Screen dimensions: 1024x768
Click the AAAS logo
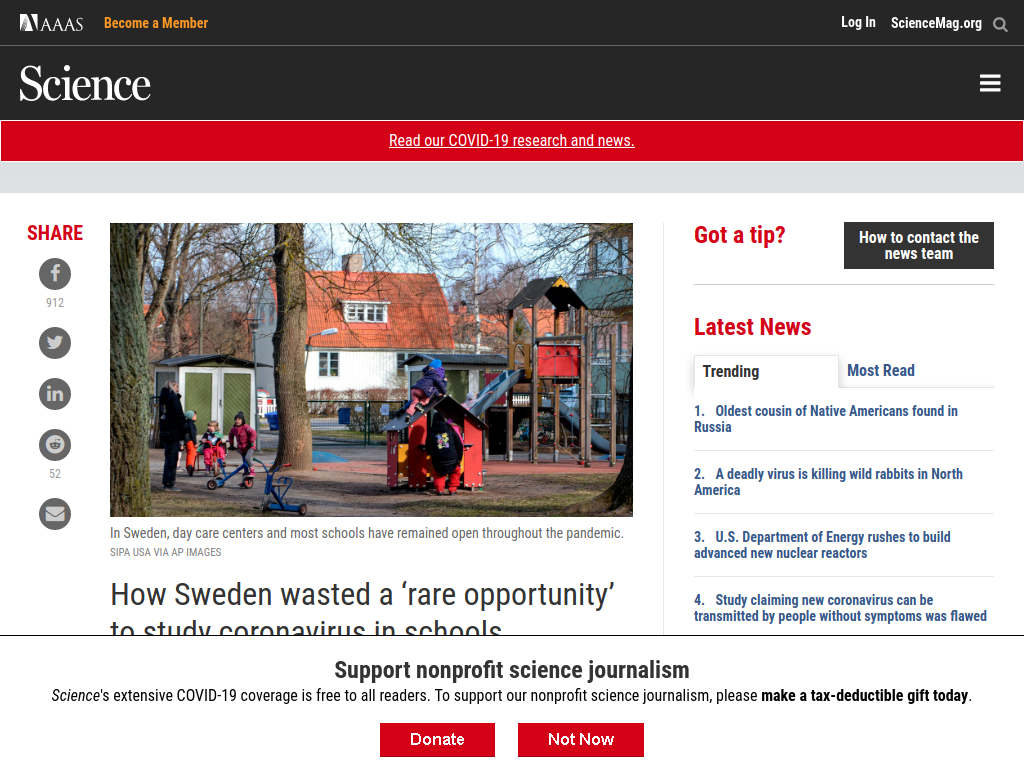[52, 24]
